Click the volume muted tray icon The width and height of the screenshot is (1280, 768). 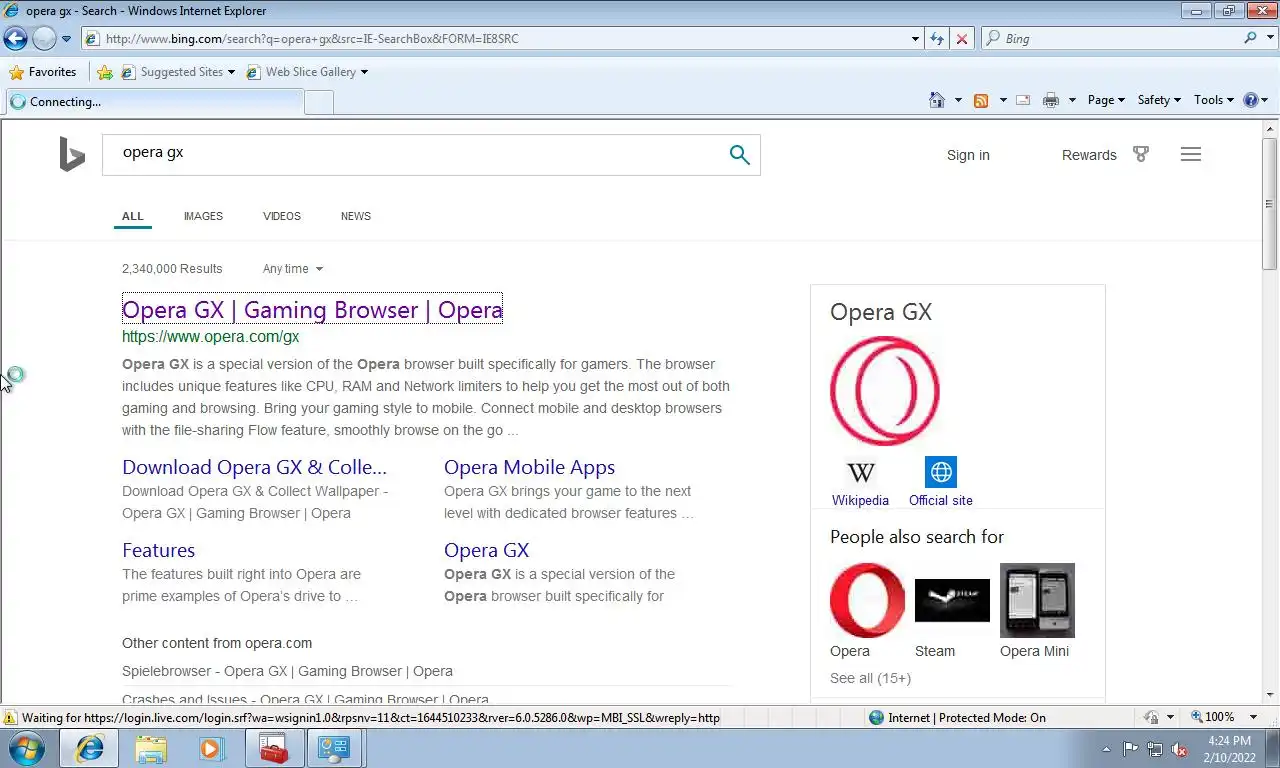point(1179,749)
